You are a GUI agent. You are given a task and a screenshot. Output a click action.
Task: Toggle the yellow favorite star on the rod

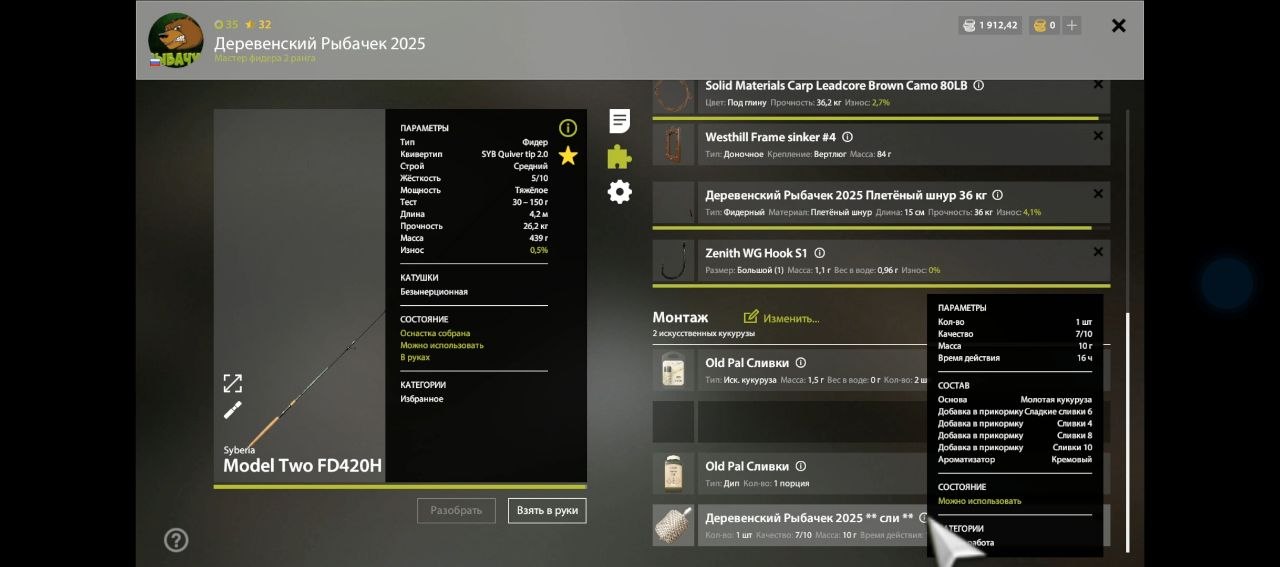point(568,155)
